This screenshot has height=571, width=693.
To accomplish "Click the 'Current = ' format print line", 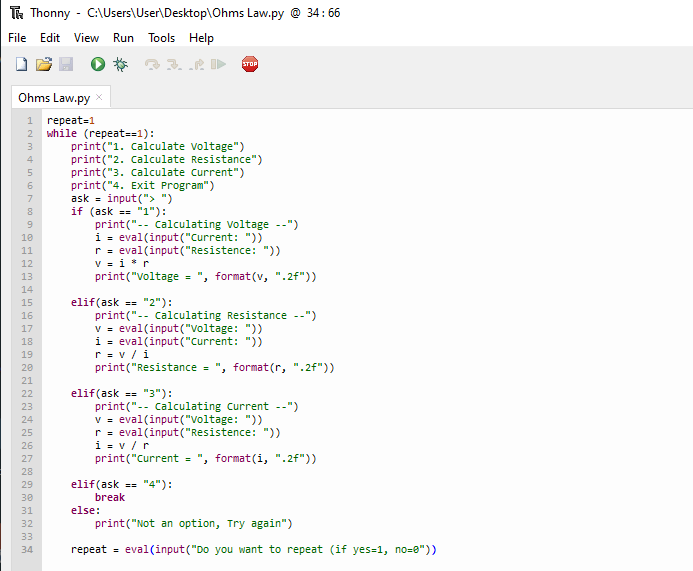I will pos(206,458).
